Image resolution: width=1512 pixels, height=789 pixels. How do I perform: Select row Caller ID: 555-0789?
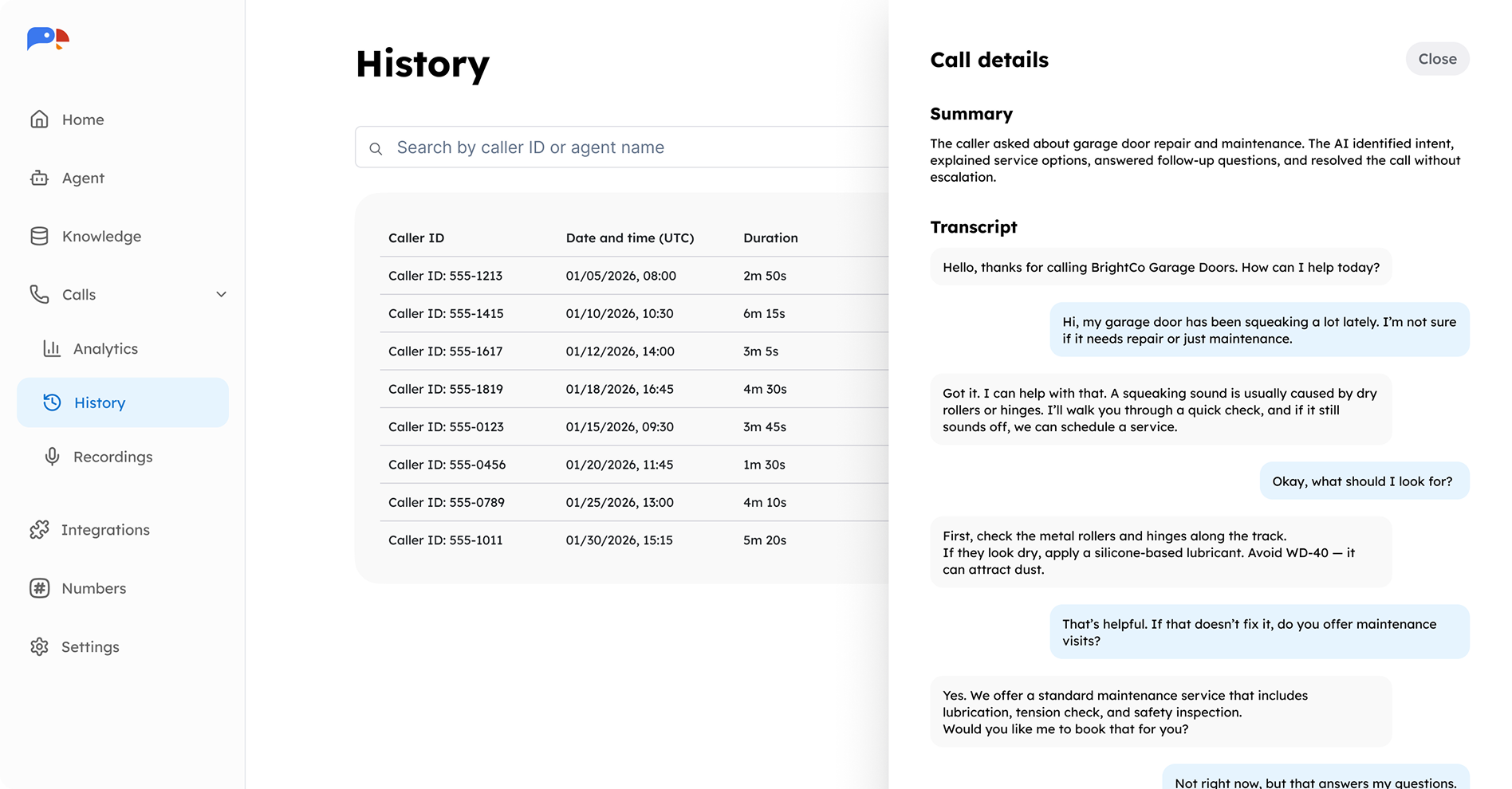[634, 502]
